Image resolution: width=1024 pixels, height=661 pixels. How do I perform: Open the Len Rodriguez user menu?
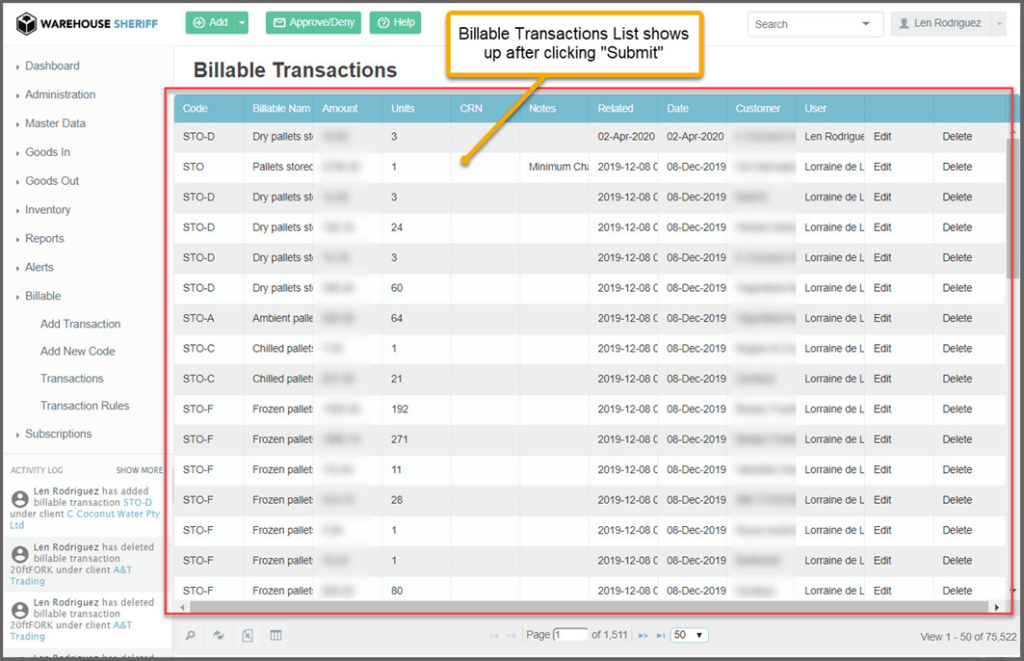947,24
